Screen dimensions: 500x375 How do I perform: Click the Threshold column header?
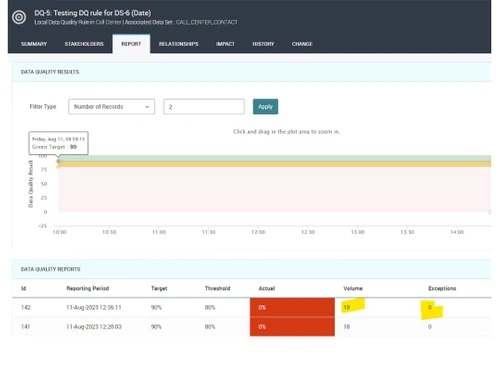pos(217,288)
